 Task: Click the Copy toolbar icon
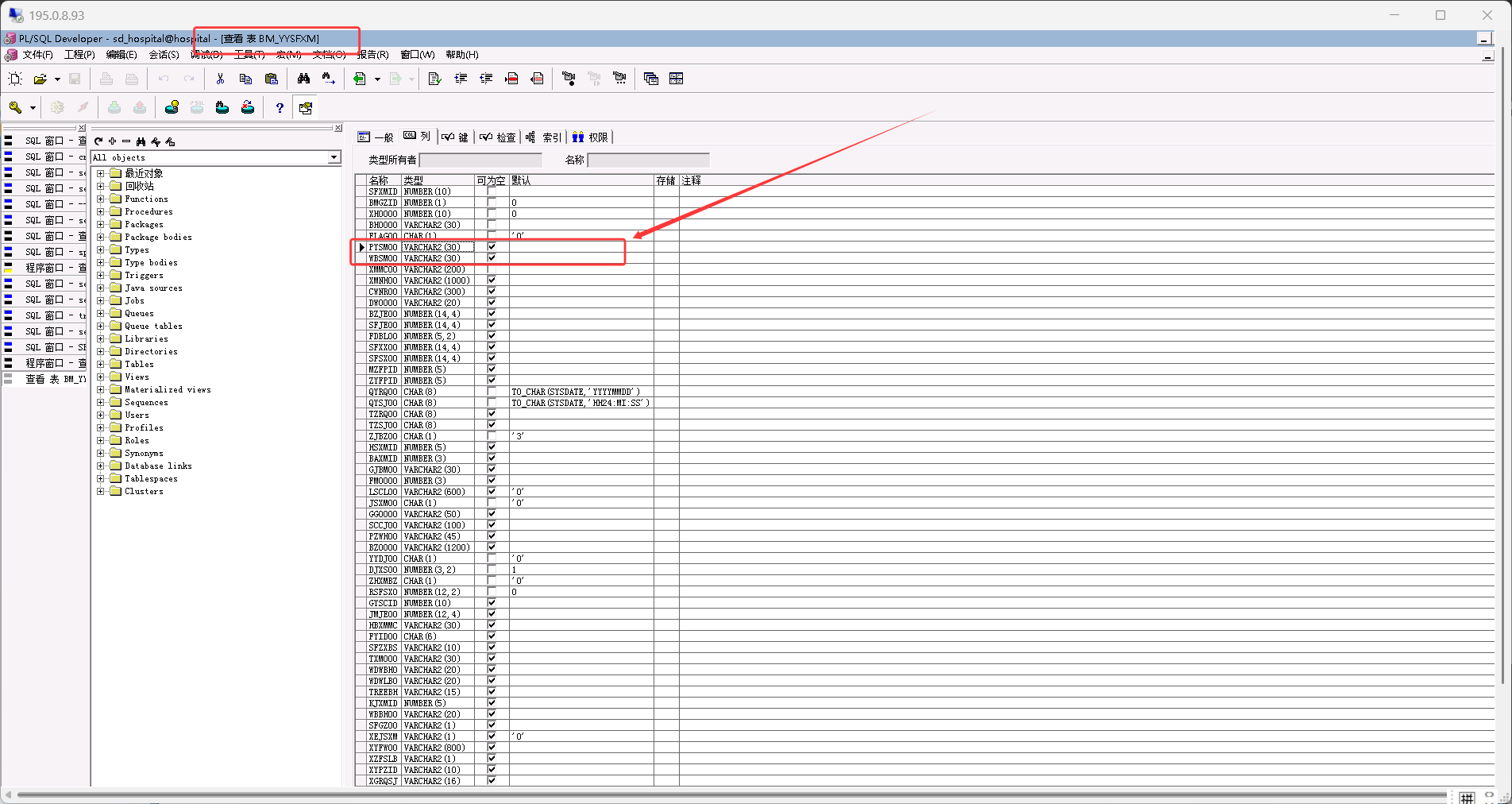point(245,79)
